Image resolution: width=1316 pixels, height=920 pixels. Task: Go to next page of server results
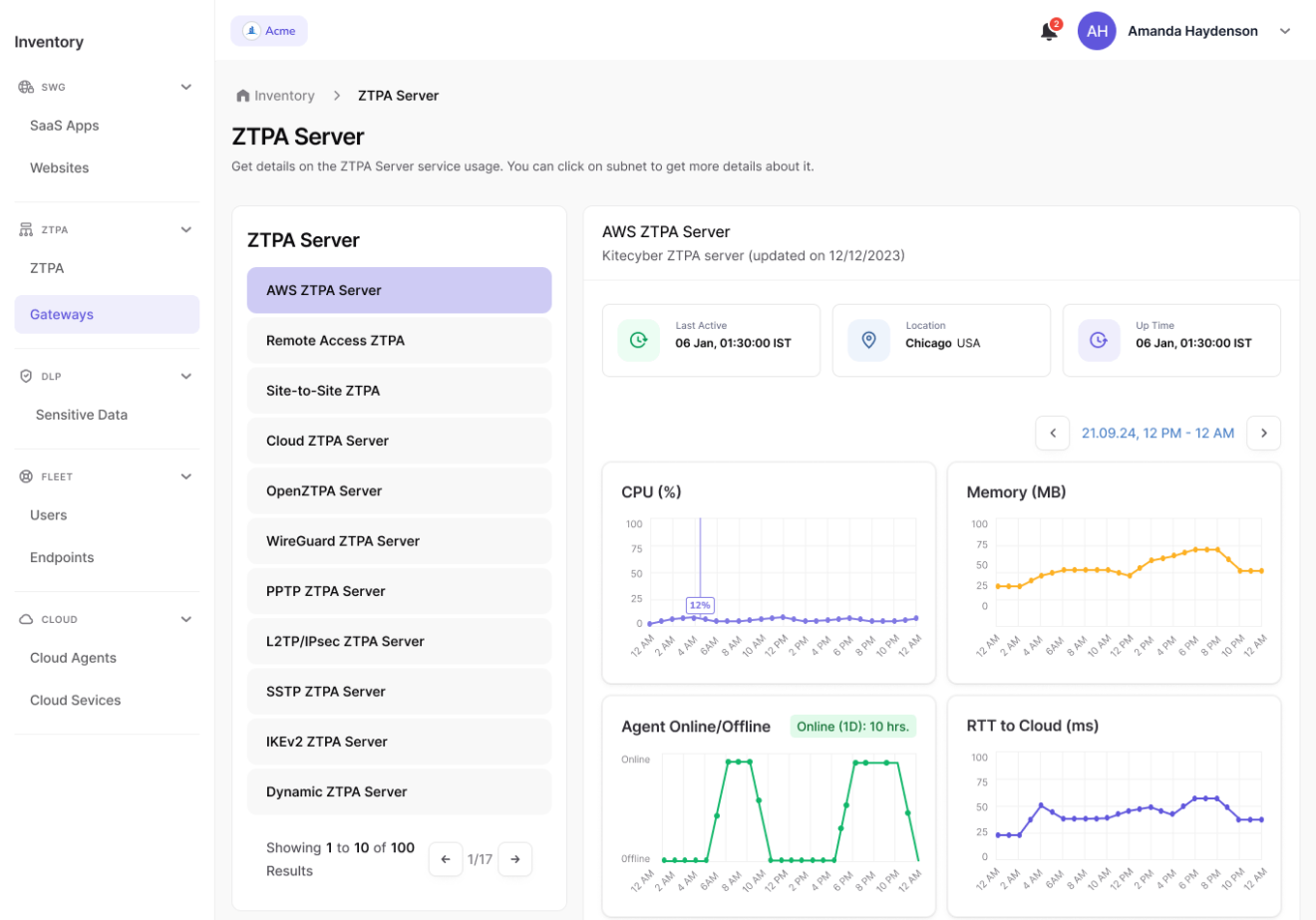[x=515, y=858]
